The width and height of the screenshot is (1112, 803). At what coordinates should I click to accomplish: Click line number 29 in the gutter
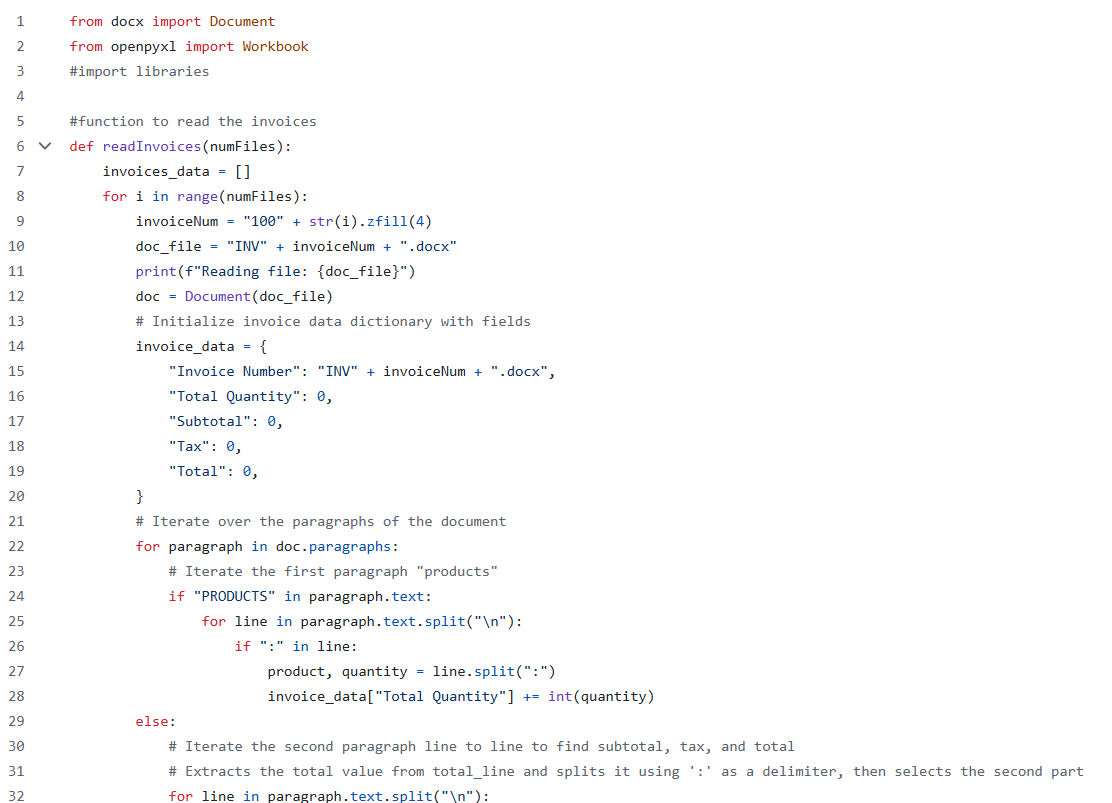16,721
